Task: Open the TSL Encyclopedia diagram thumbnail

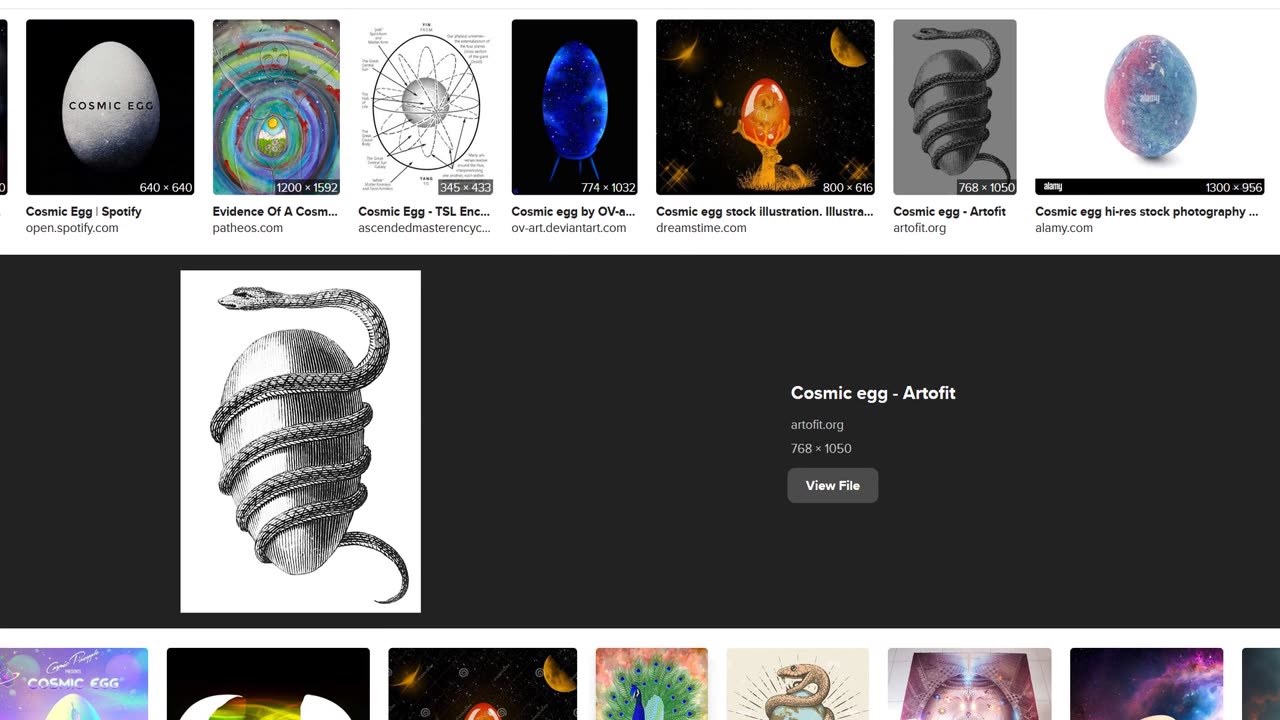Action: (426, 107)
